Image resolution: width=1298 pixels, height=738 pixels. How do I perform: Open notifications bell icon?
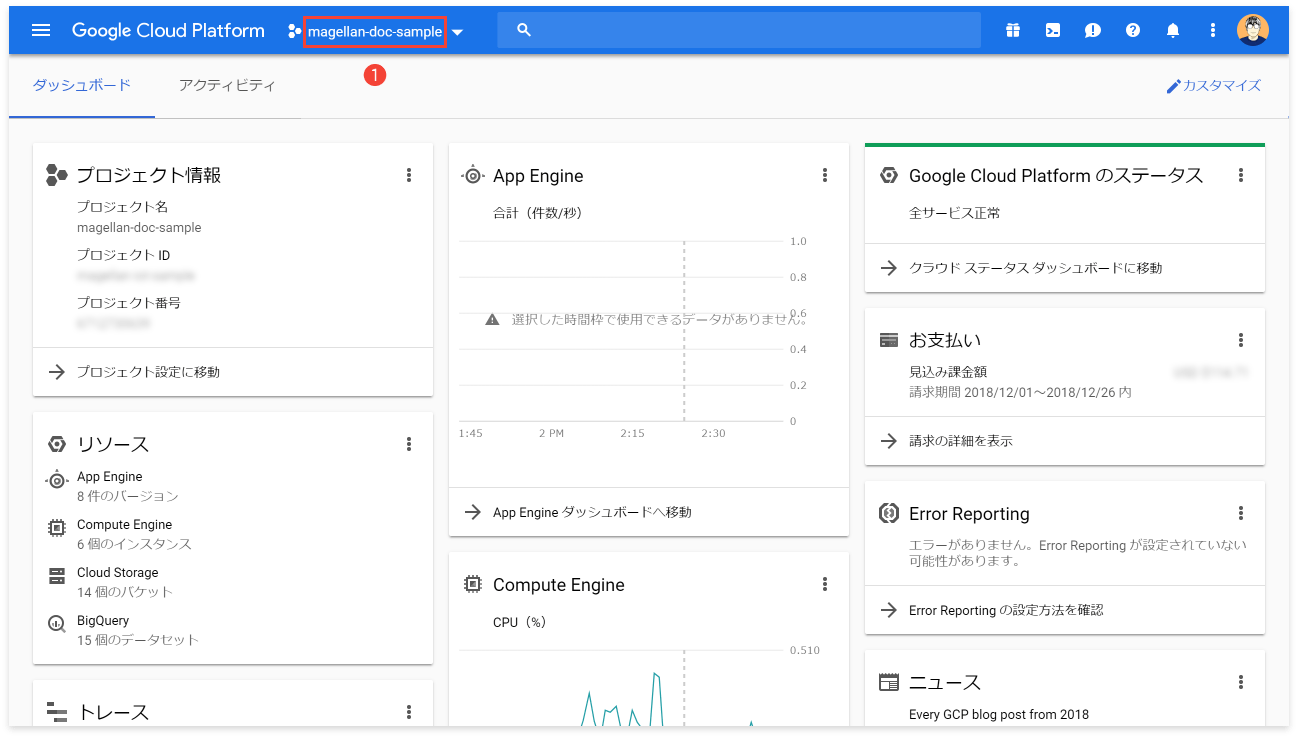click(x=1173, y=30)
